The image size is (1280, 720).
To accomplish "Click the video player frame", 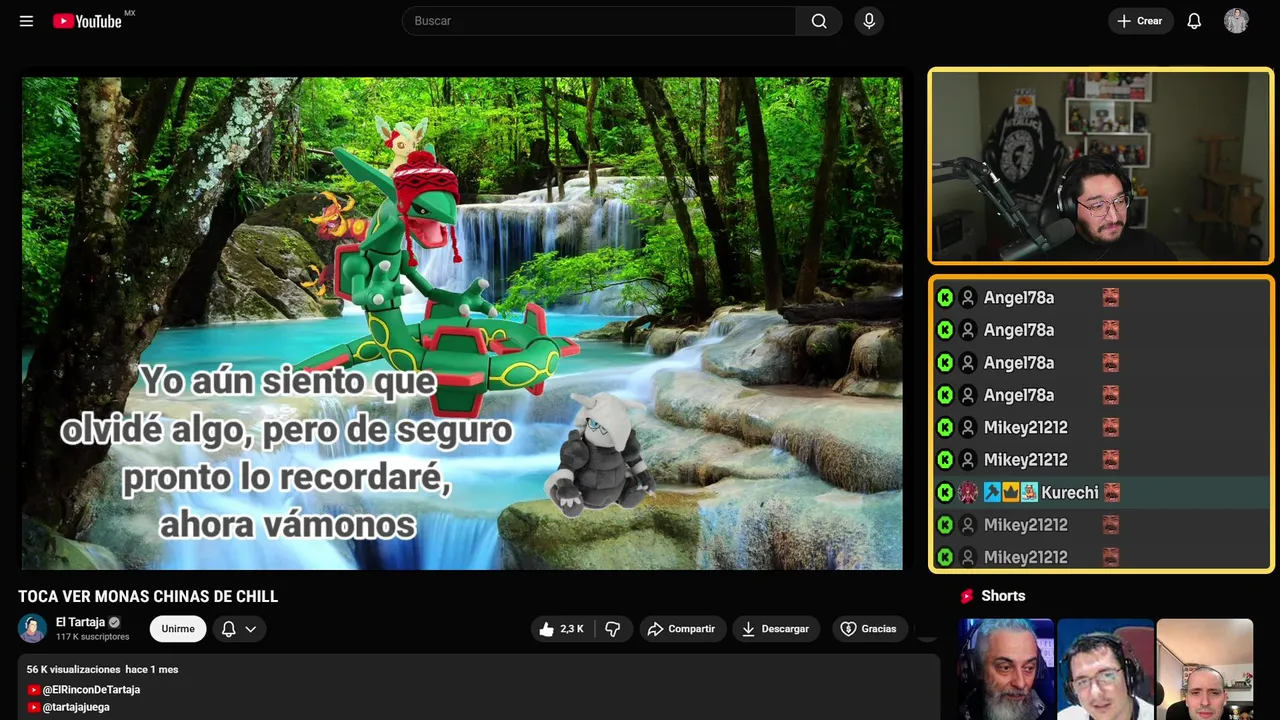I will (462, 323).
